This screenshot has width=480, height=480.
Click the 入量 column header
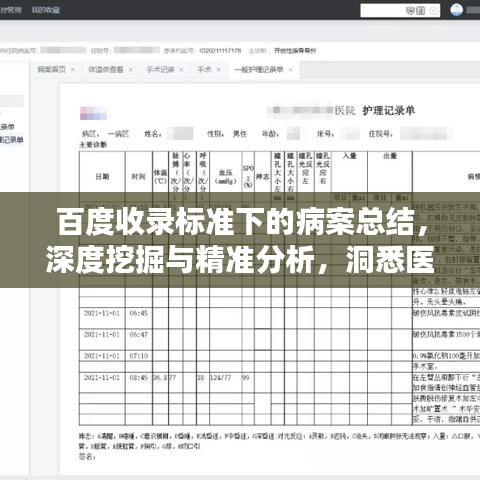click(349, 156)
